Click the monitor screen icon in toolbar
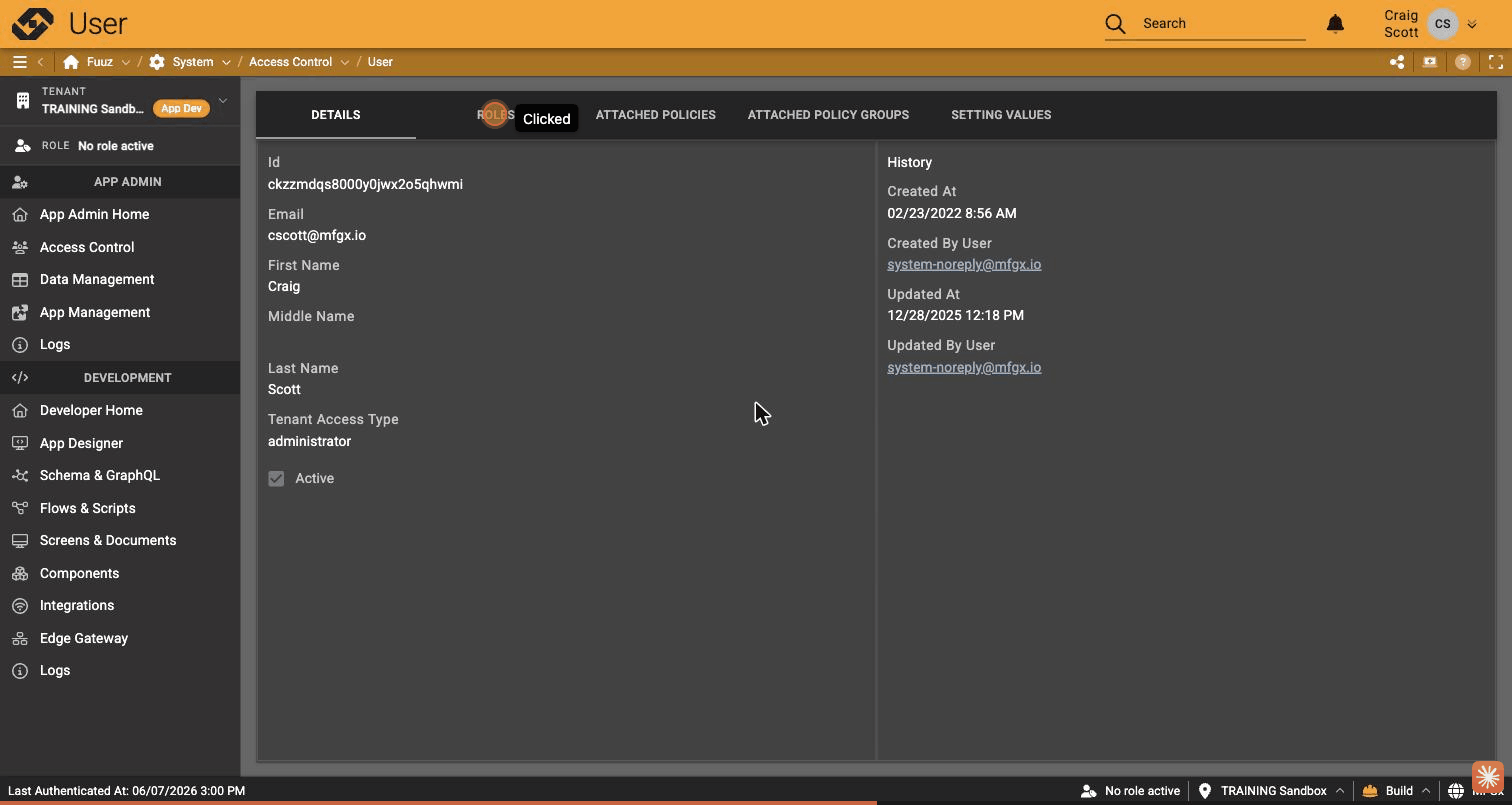This screenshot has width=1512, height=805. coord(1430,62)
